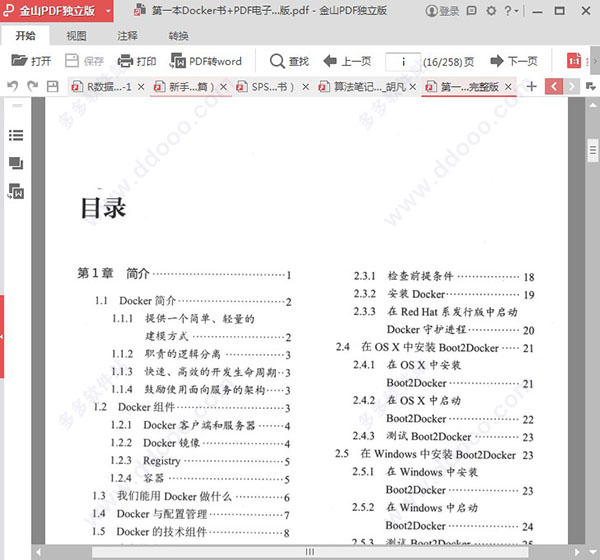Click the vertical scrollbar thumb

pos(593,150)
